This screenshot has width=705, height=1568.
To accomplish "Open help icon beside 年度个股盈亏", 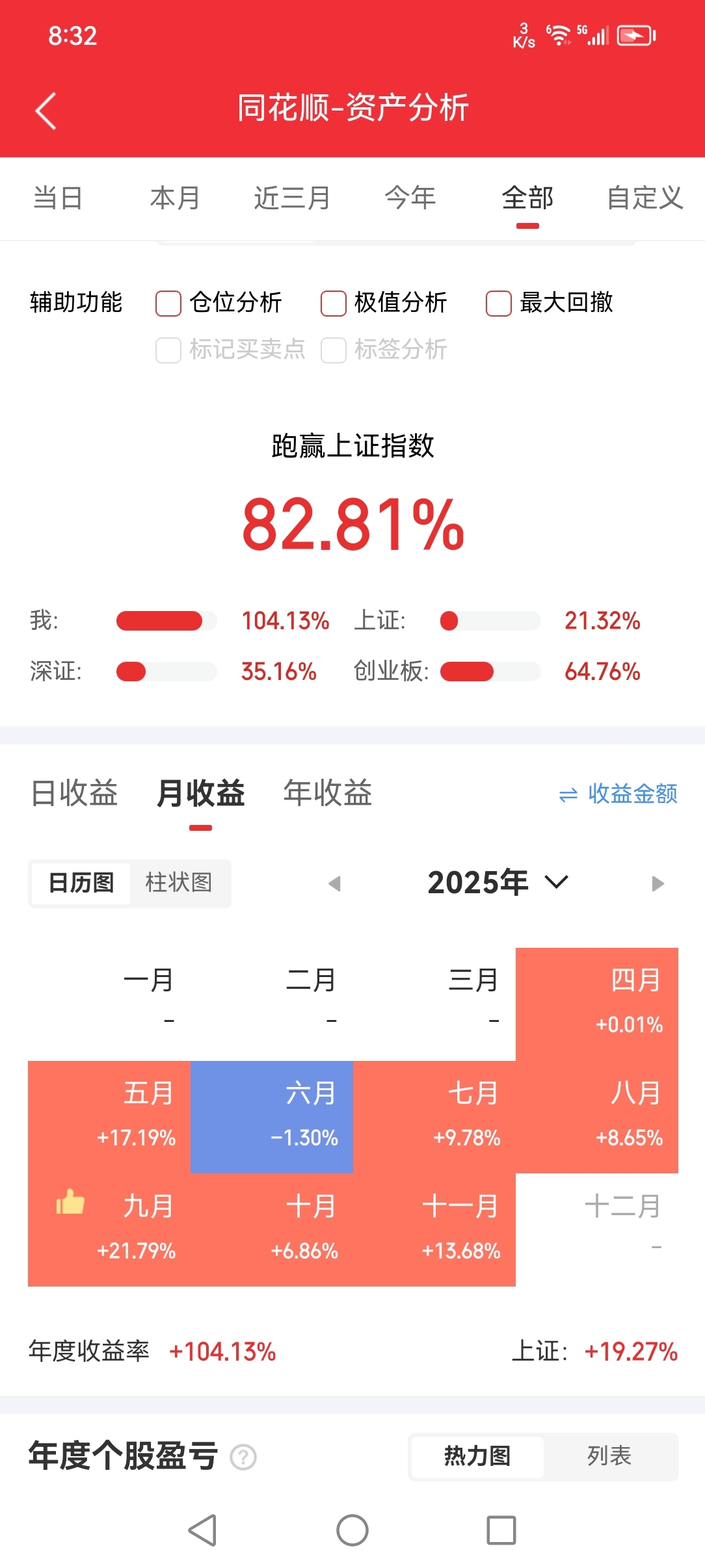I will [244, 1457].
